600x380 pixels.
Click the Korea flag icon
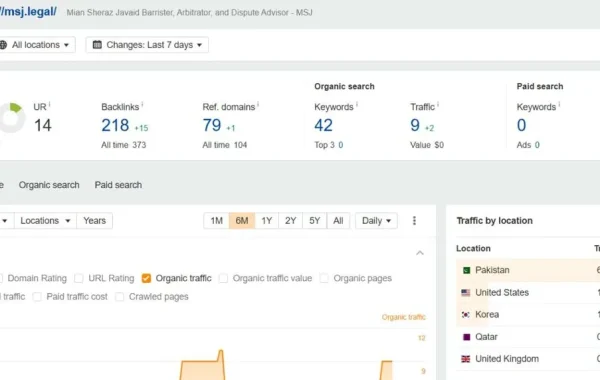pyautogui.click(x=466, y=315)
